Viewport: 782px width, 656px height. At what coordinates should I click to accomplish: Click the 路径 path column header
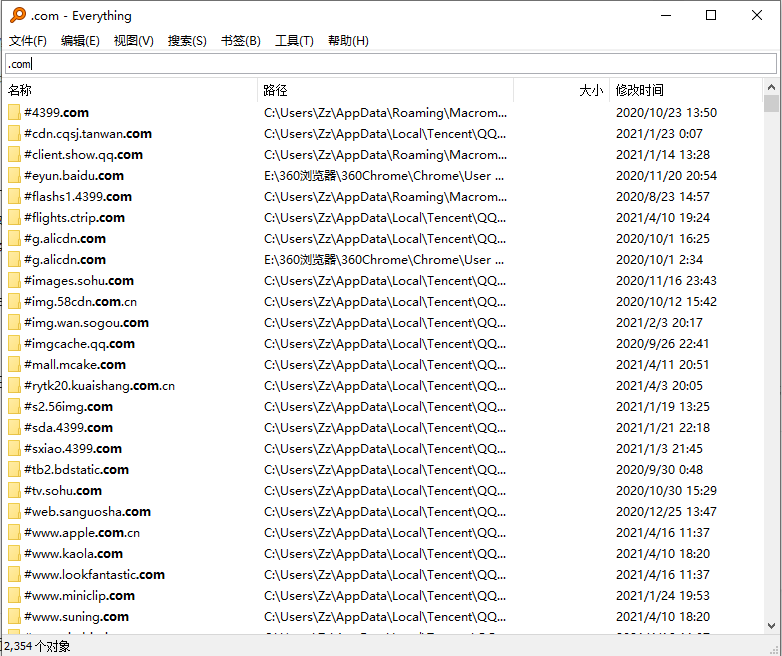(386, 90)
